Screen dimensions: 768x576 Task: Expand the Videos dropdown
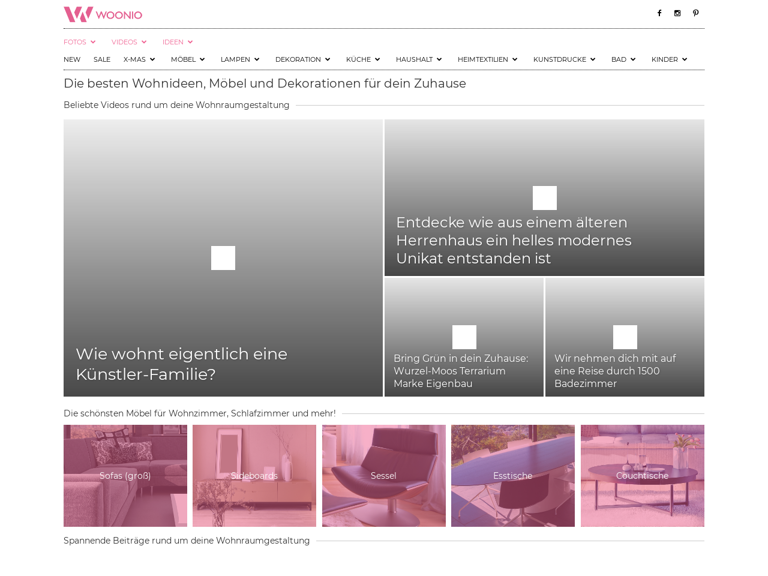pyautogui.click(x=129, y=42)
